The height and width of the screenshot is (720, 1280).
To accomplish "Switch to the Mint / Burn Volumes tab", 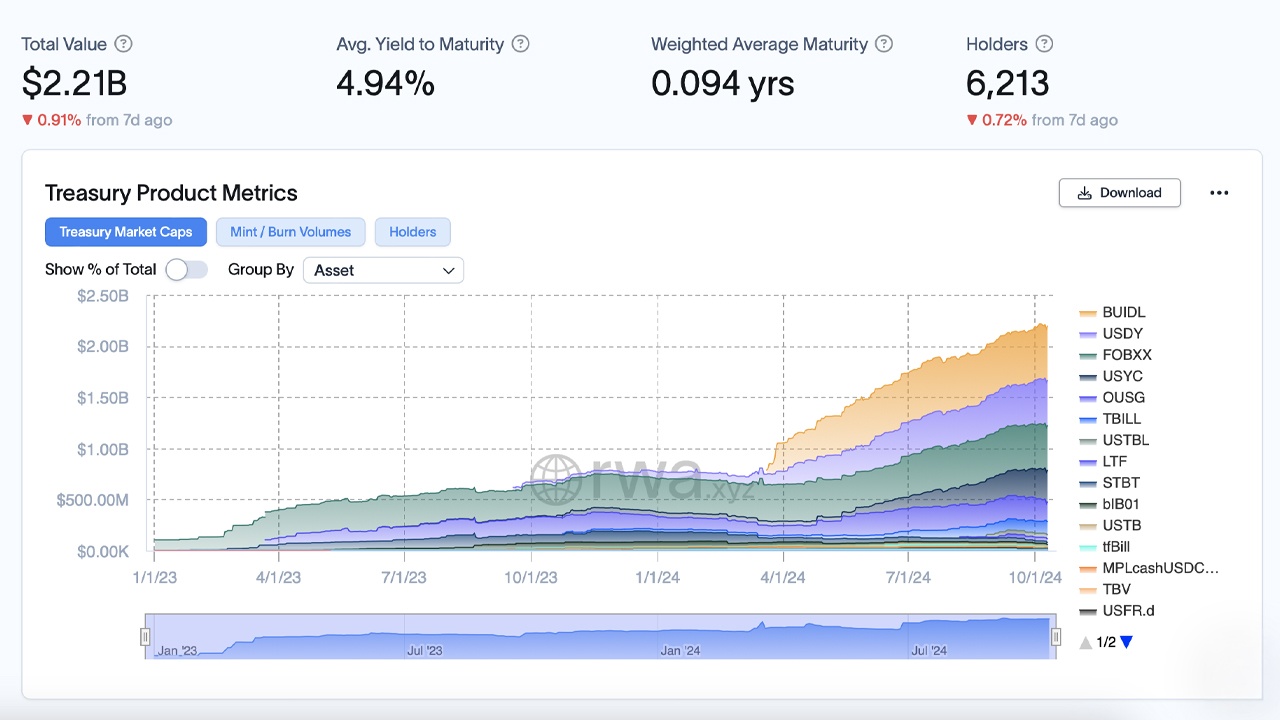I will coord(290,232).
